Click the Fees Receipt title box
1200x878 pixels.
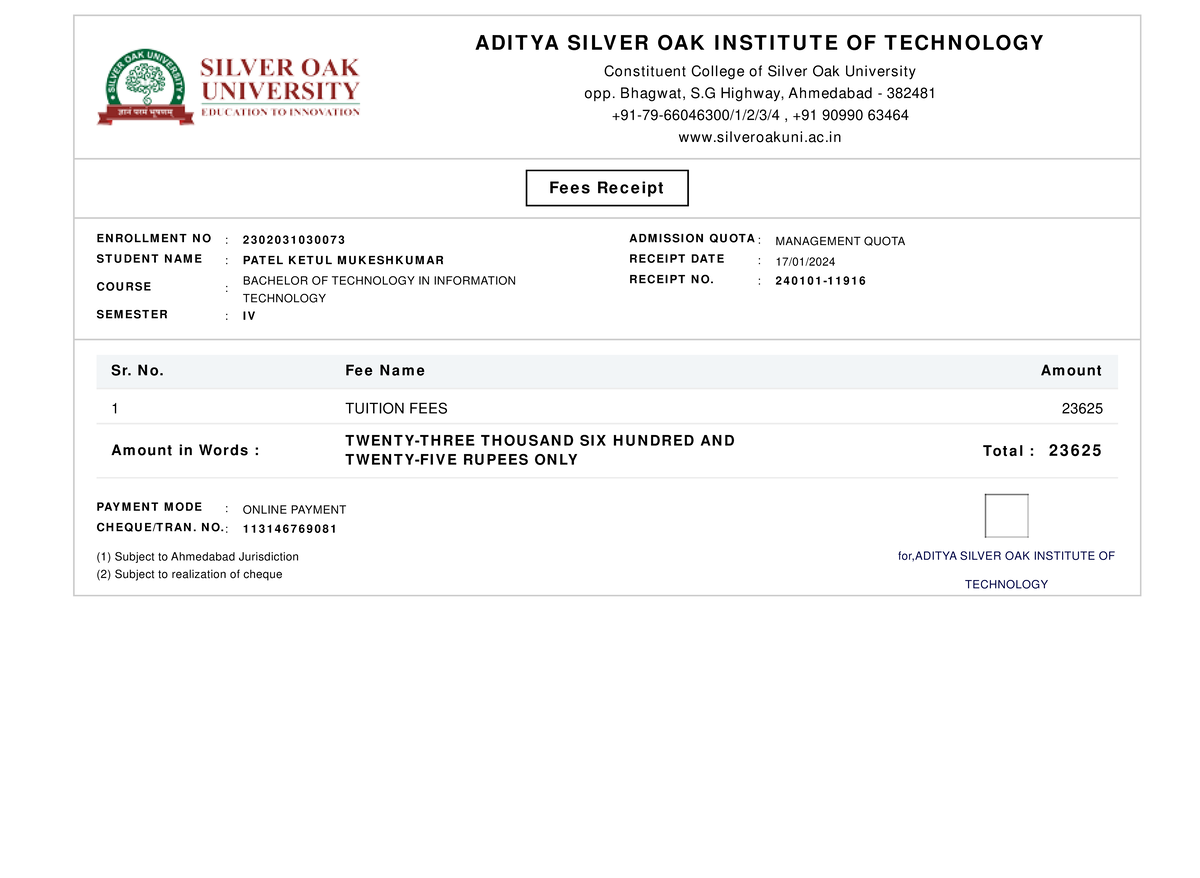point(606,188)
